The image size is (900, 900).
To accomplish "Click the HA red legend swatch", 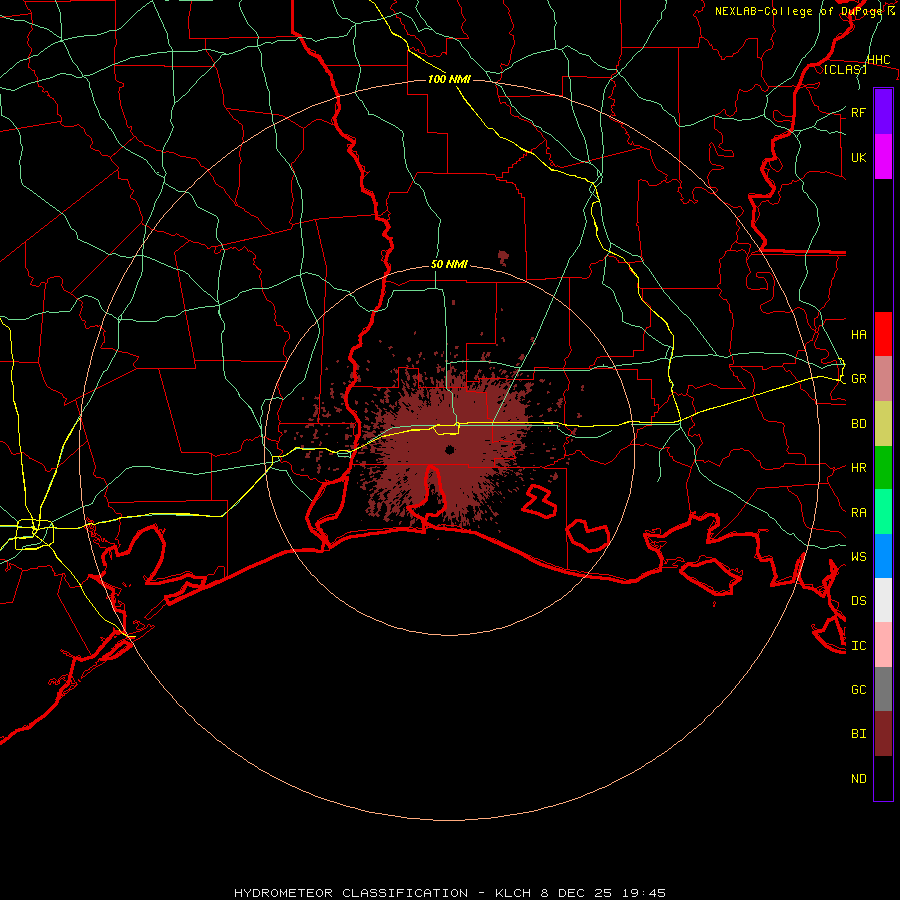I will point(883,334).
